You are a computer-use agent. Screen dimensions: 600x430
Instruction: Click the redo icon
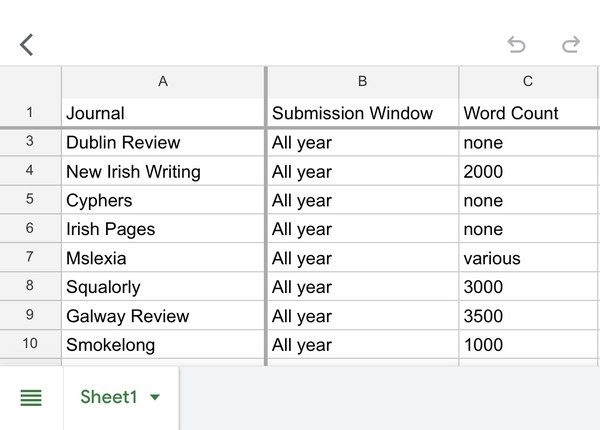(571, 44)
